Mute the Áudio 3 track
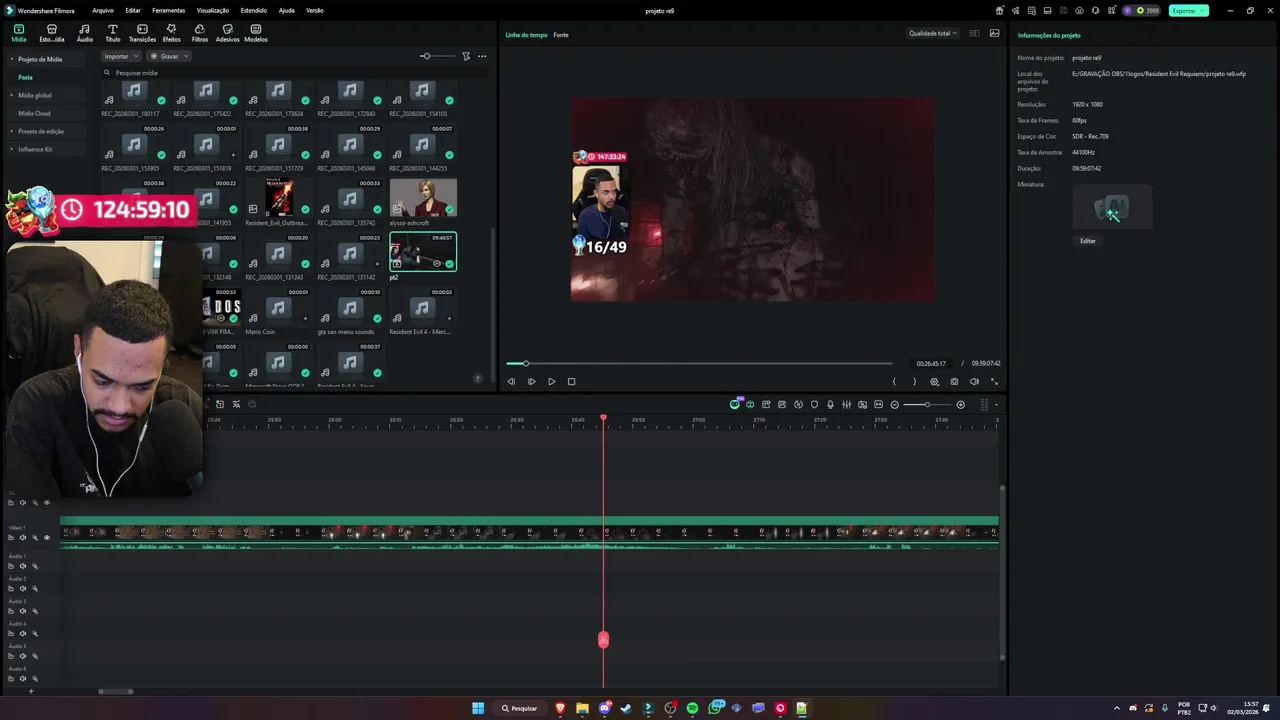This screenshot has height=720, width=1280. (x=23, y=611)
